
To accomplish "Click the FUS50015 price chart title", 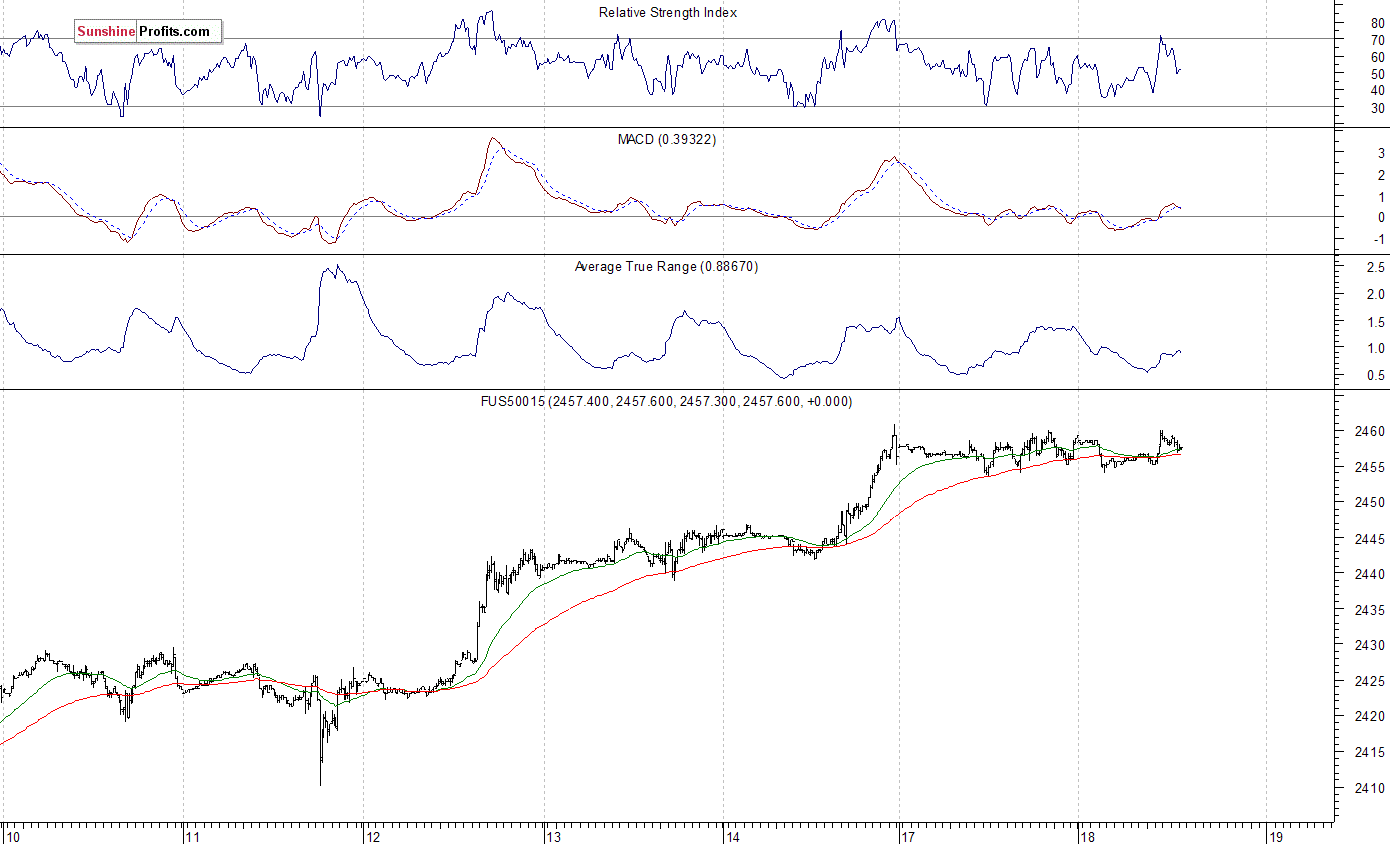I will 667,401.
